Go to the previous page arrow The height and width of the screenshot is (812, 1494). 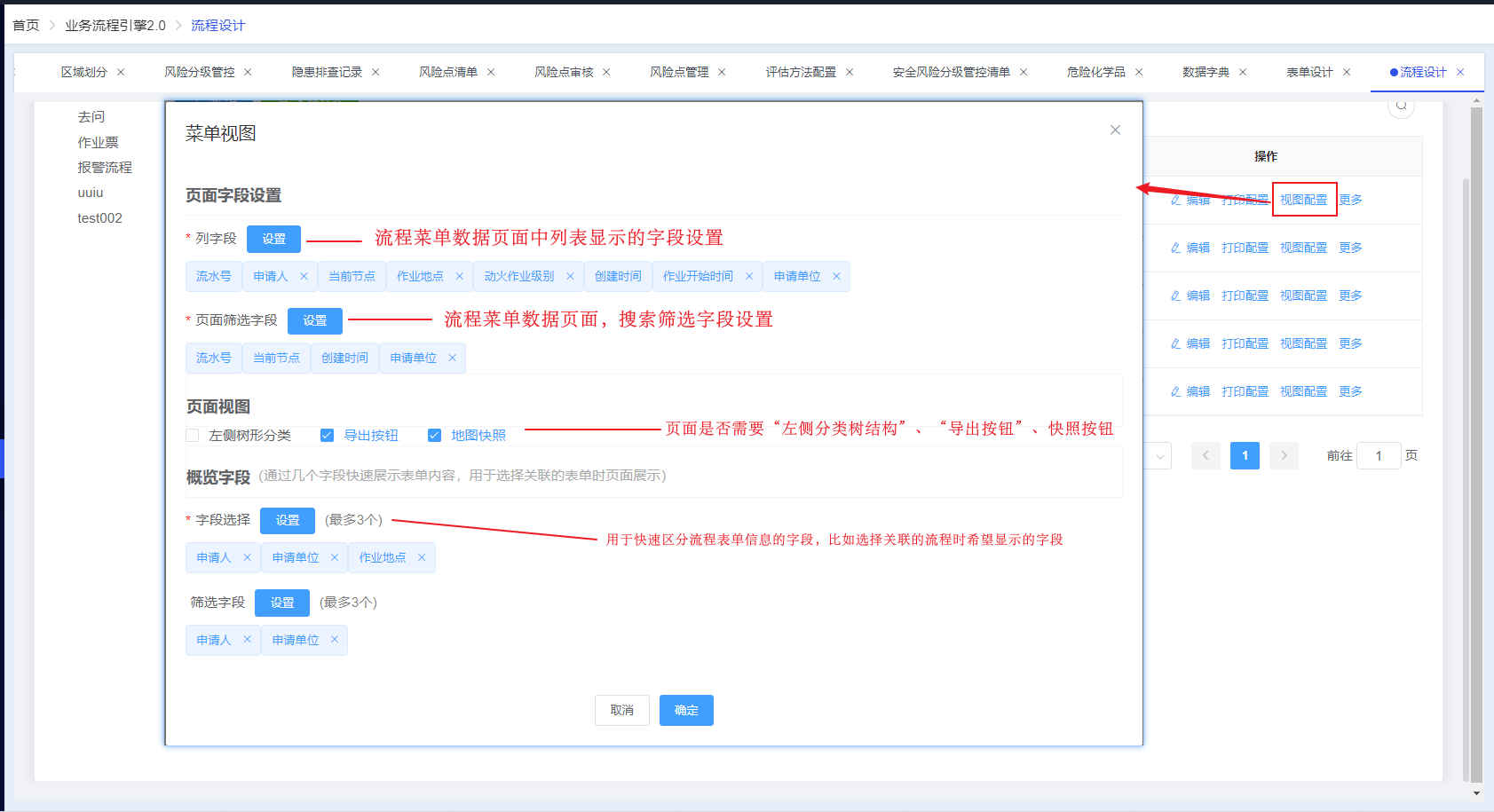pyautogui.click(x=1205, y=455)
